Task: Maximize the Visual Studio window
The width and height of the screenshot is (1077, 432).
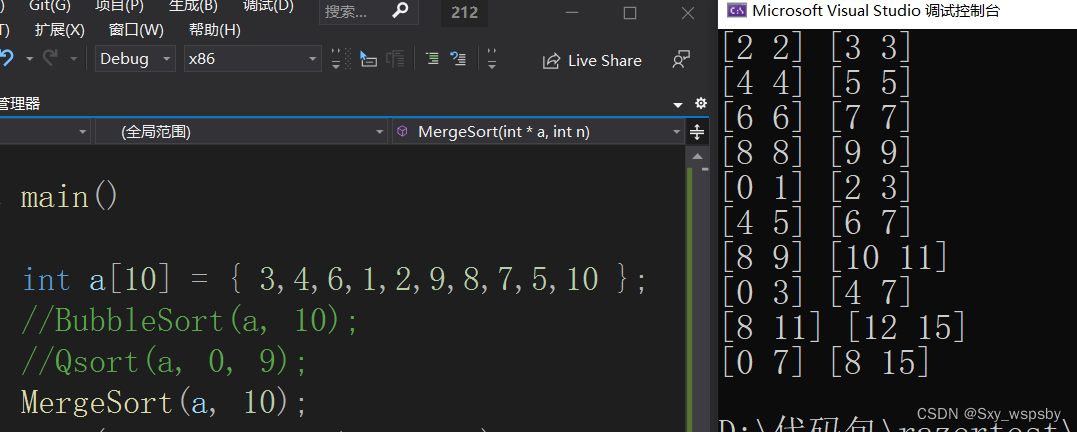Action: tap(630, 12)
